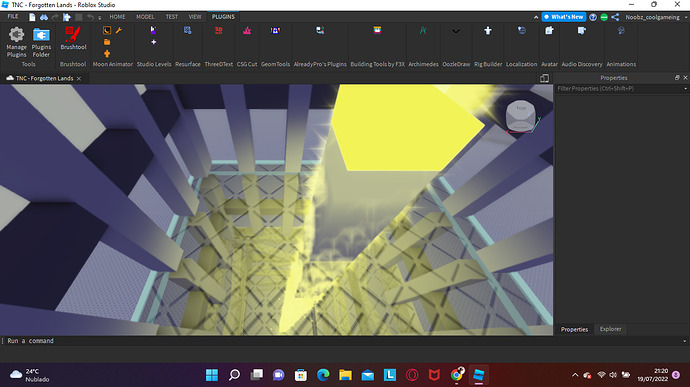Click the Studio Levels sparkle icon

pos(154,42)
